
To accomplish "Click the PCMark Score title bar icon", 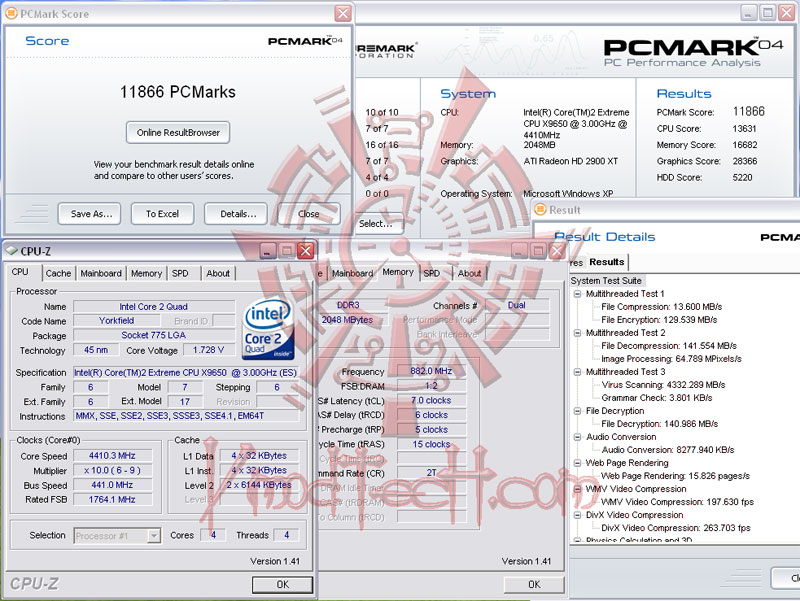I will 11,14.
